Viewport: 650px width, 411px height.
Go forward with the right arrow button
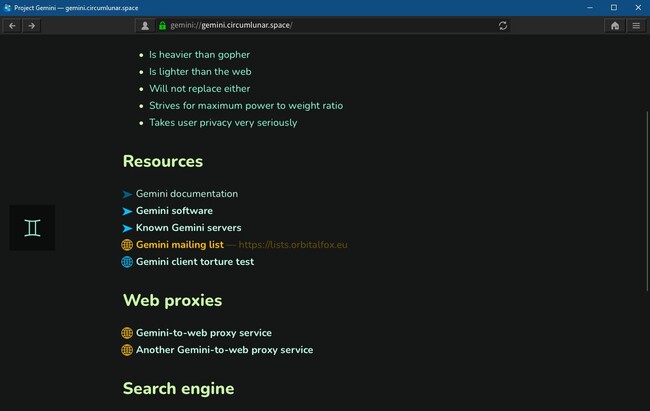pyautogui.click(x=32, y=26)
